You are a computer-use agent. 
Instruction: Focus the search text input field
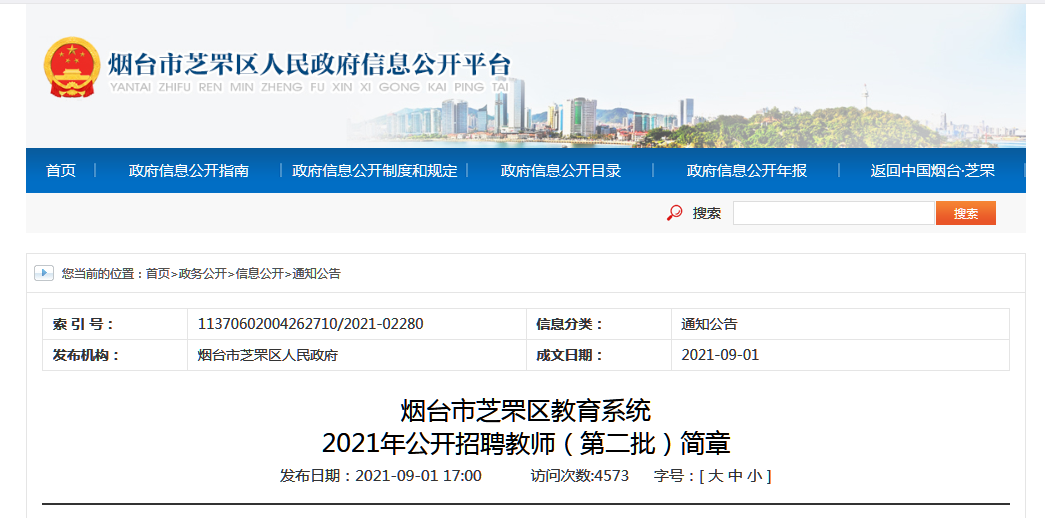[834, 213]
